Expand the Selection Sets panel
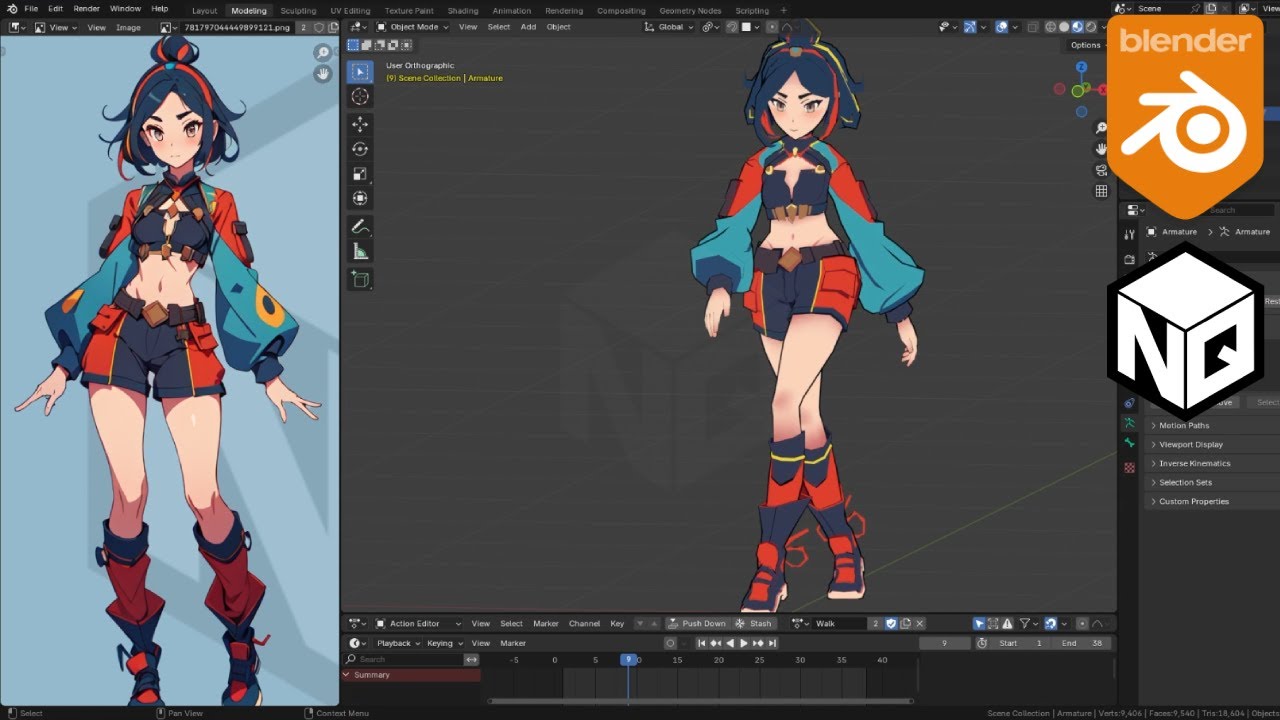1280x720 pixels. click(1213, 482)
